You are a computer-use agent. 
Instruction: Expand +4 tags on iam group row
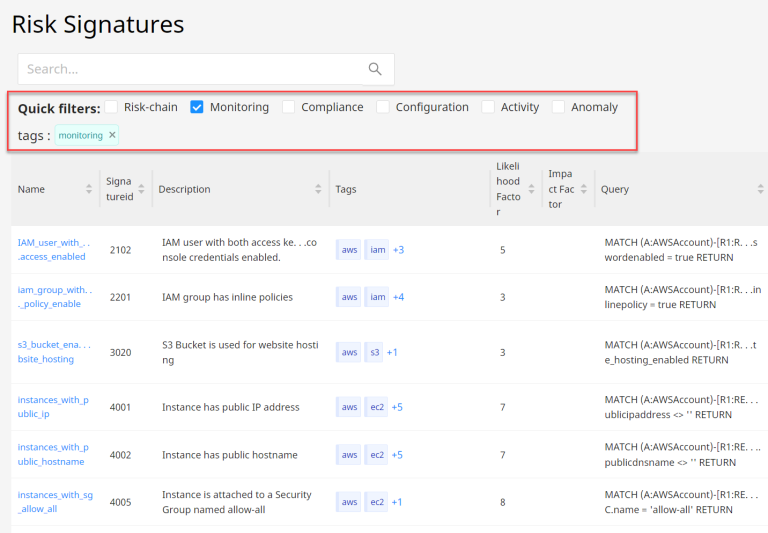[398, 297]
